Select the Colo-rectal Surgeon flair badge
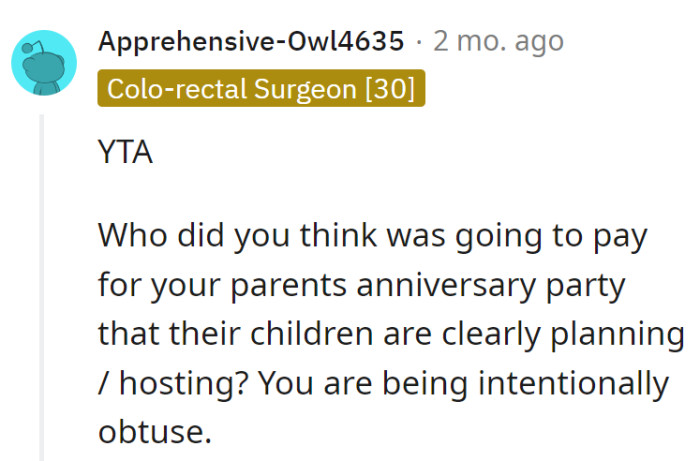The height and width of the screenshot is (461, 700). click(262, 89)
